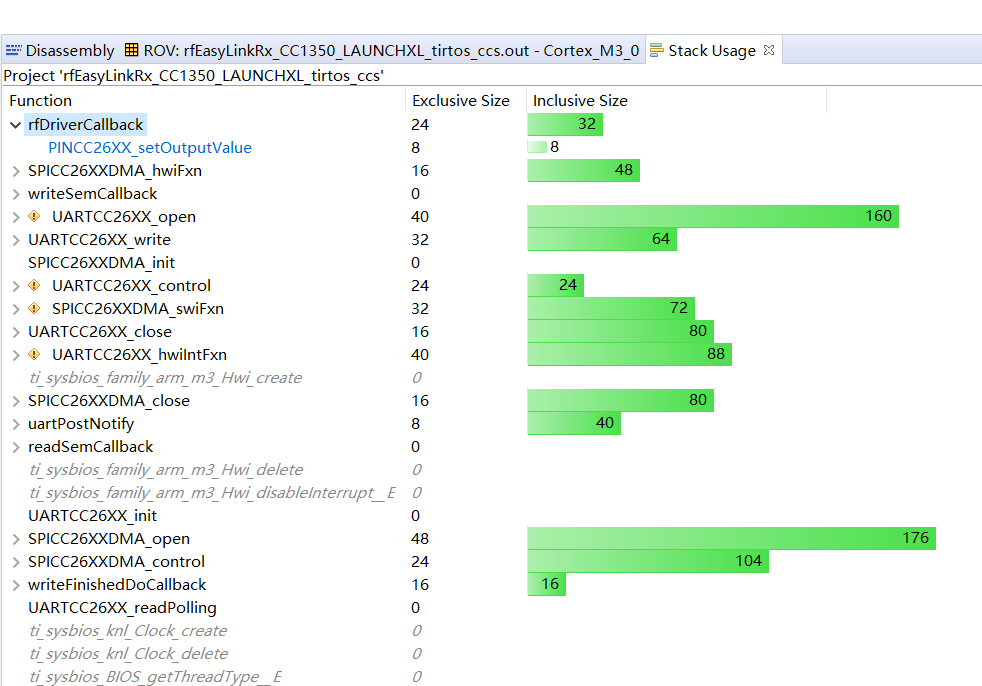Screen dimensions: 982x686
Task: Select the SPICC26XXDMA_control function name
Action: 116,562
